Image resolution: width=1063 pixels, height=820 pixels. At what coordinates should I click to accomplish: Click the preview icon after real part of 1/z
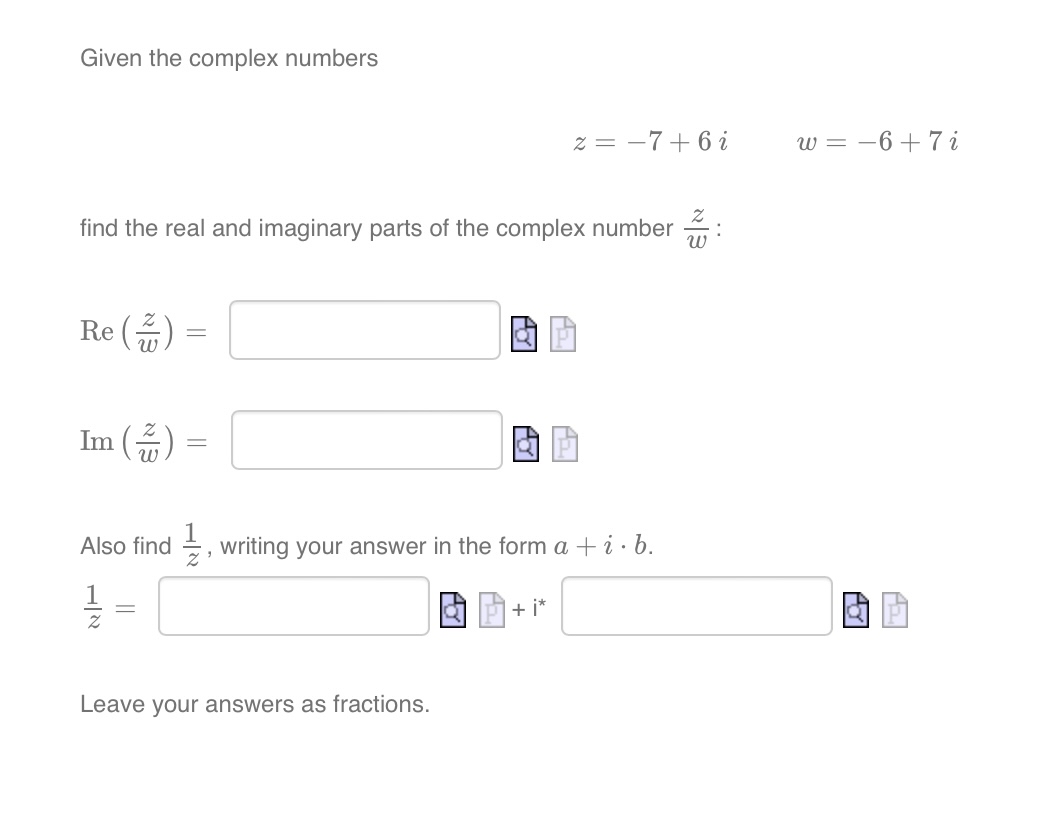[490, 609]
